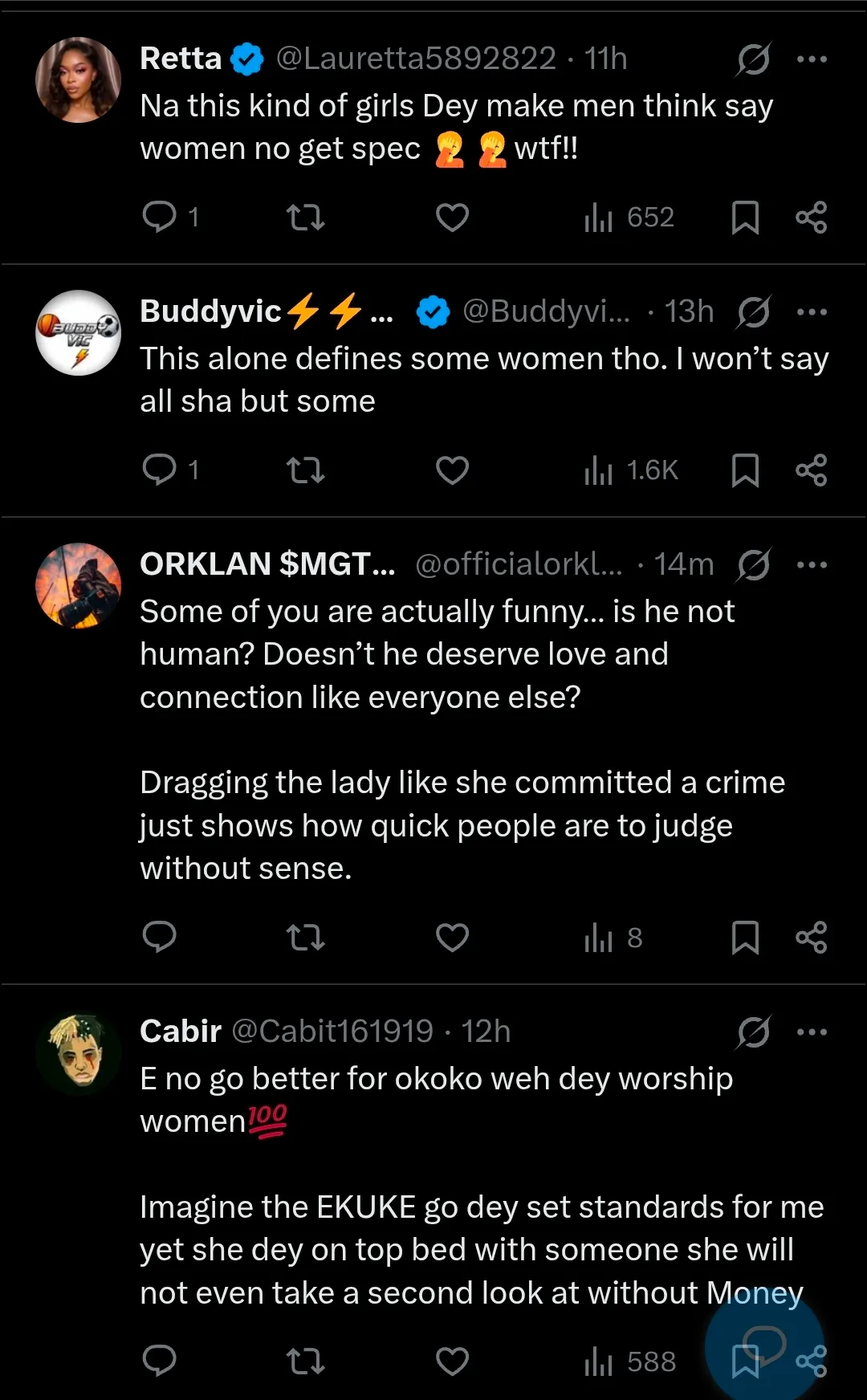Tap Buddyvic's profile picture

click(x=79, y=332)
